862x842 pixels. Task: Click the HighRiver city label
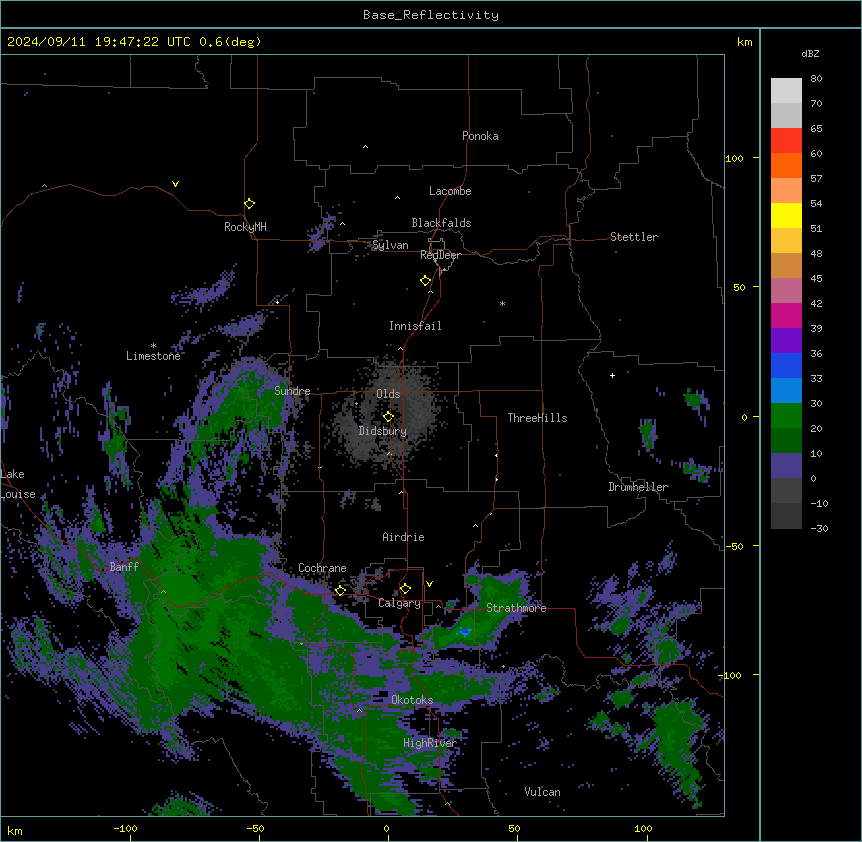(x=430, y=743)
